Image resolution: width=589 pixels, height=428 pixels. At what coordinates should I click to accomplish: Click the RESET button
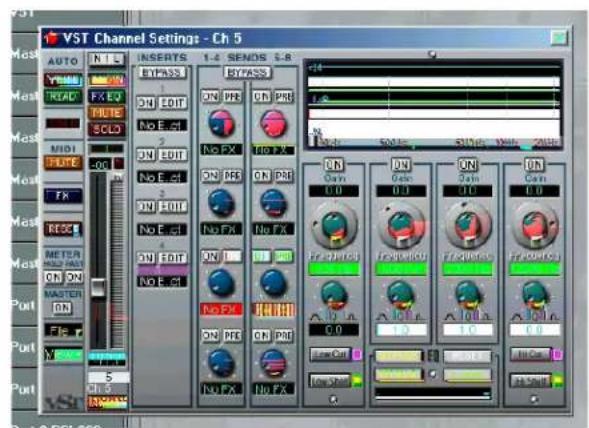63,229
